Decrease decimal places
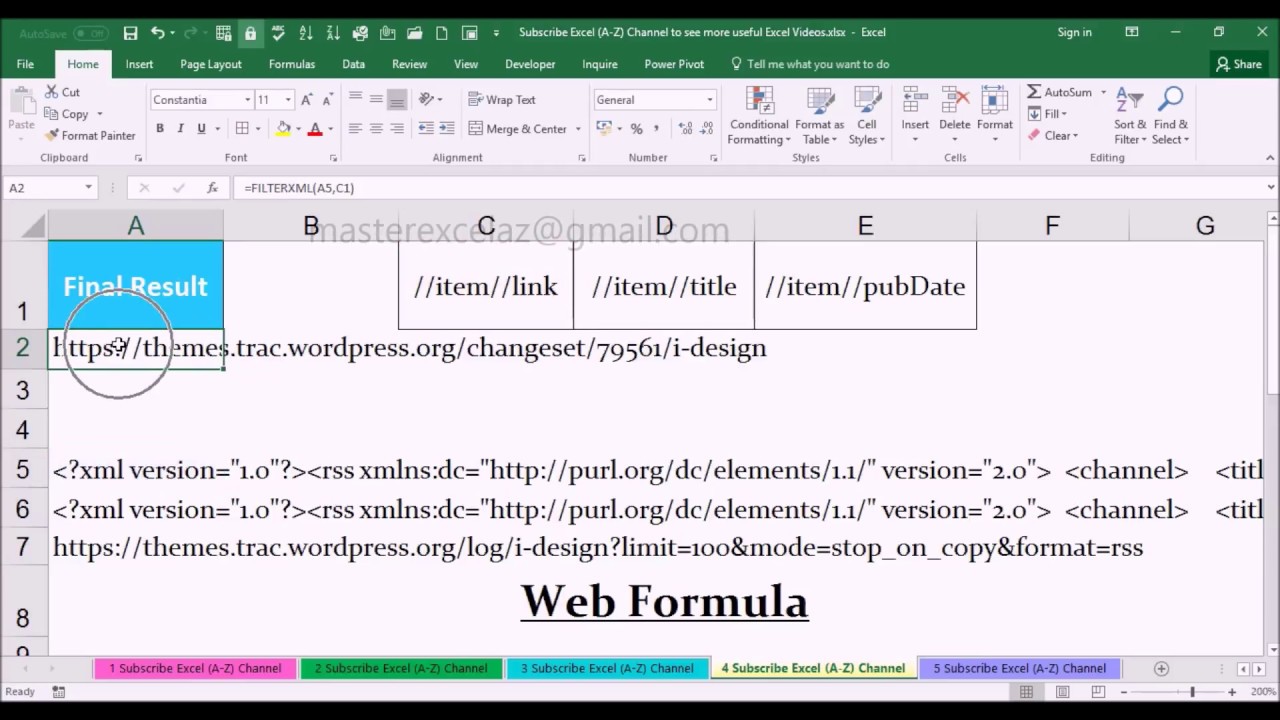Screen dimensions: 1280x720 706,128
